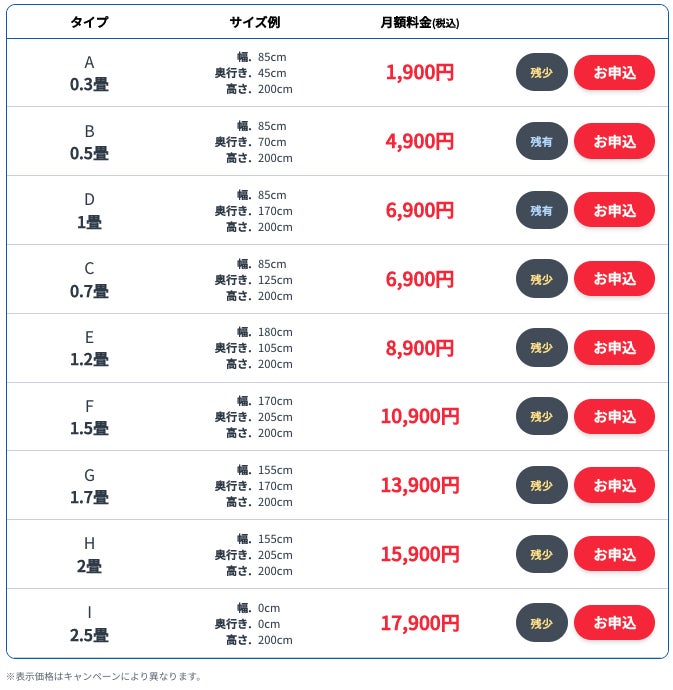This screenshot has height=690, width=673.
Task: Click the 残有 badge on type B row
Action: 541,141
